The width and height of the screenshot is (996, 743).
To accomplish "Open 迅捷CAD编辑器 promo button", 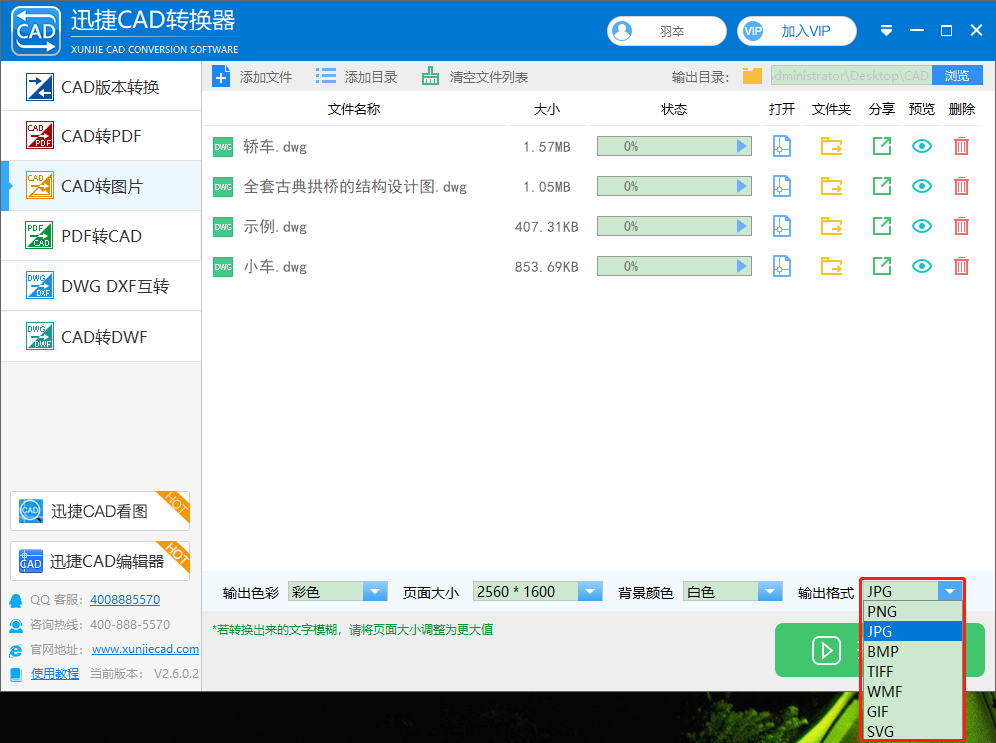I will pos(100,561).
